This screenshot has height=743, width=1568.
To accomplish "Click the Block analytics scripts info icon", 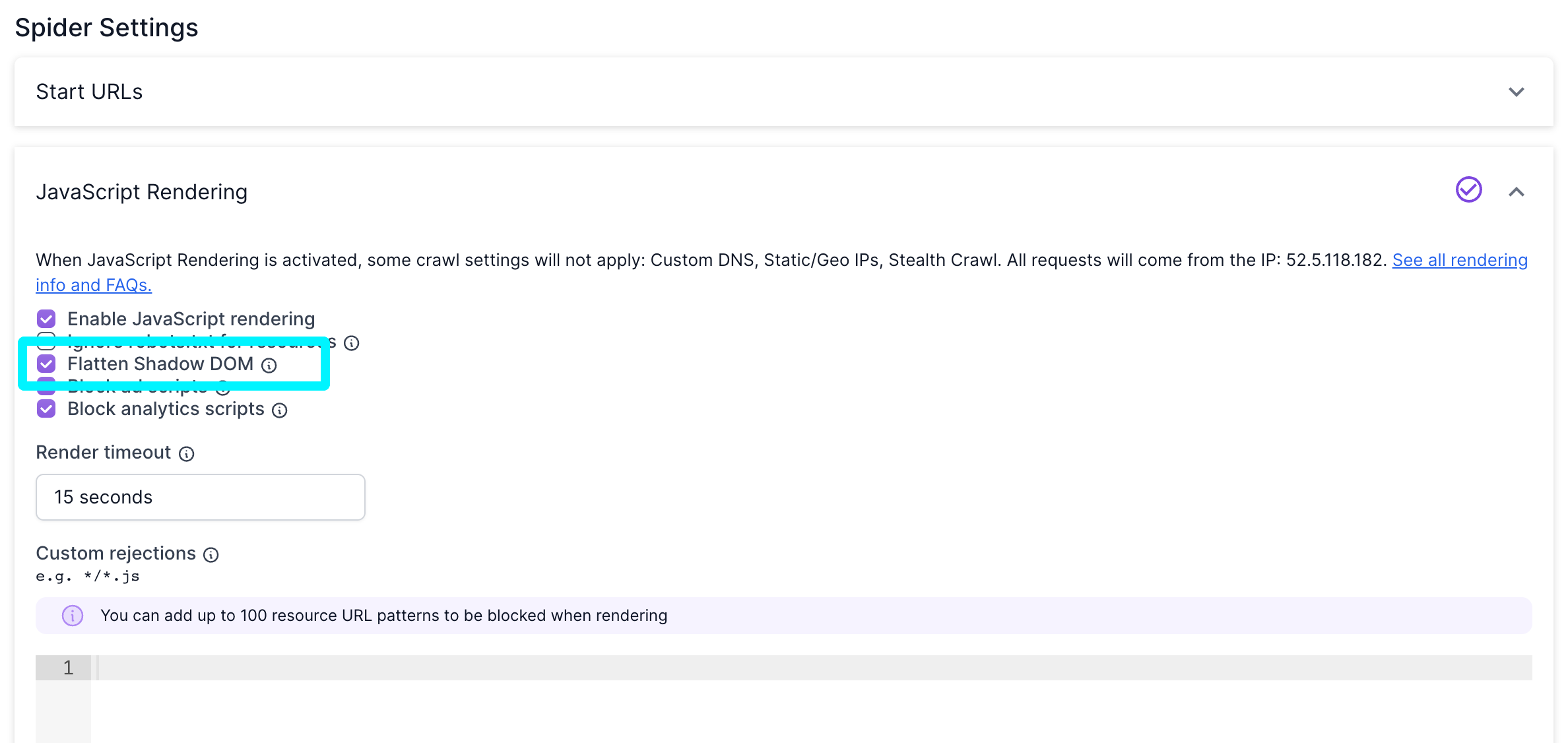I will [x=278, y=410].
